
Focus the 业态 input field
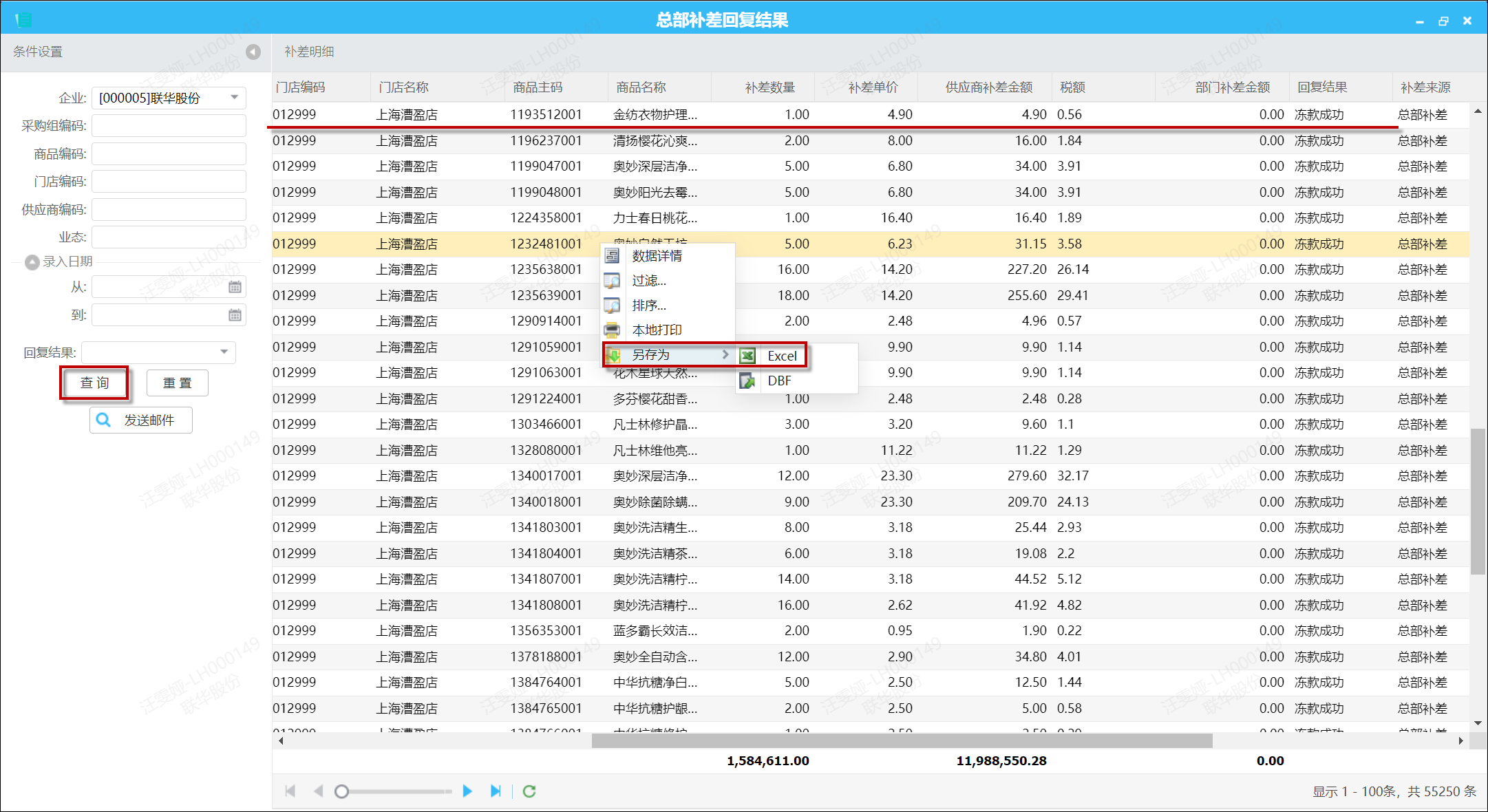tap(169, 237)
